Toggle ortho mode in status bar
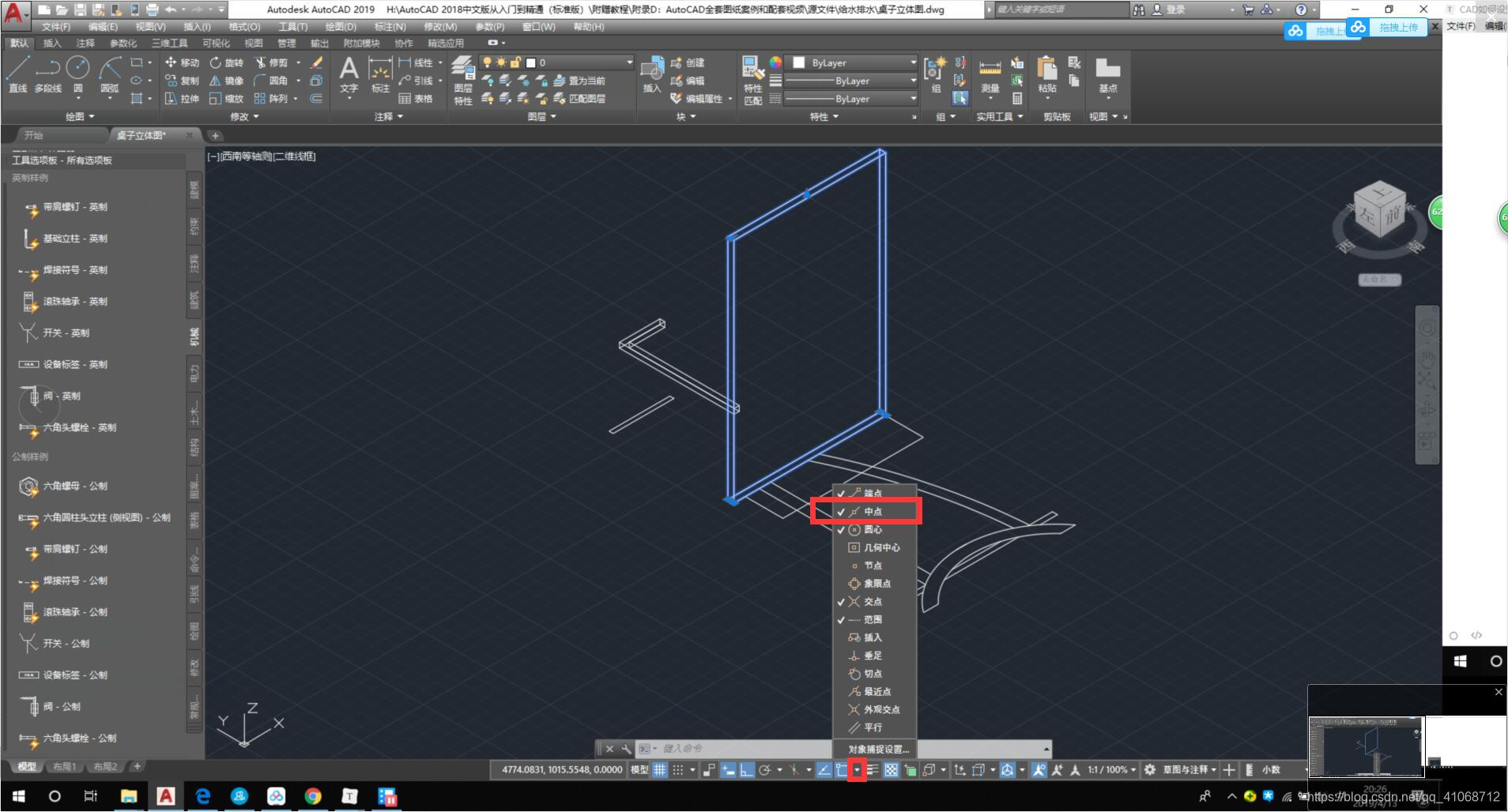1508x812 pixels. pyautogui.click(x=746, y=769)
